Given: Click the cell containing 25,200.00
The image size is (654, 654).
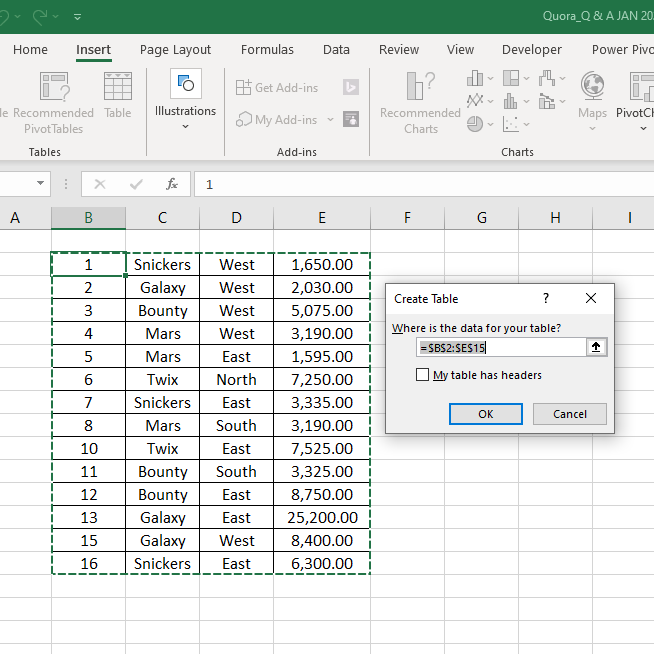Looking at the screenshot, I should pyautogui.click(x=322, y=518).
